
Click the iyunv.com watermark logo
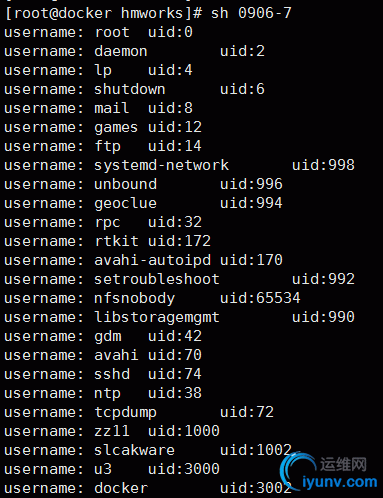[329, 474]
